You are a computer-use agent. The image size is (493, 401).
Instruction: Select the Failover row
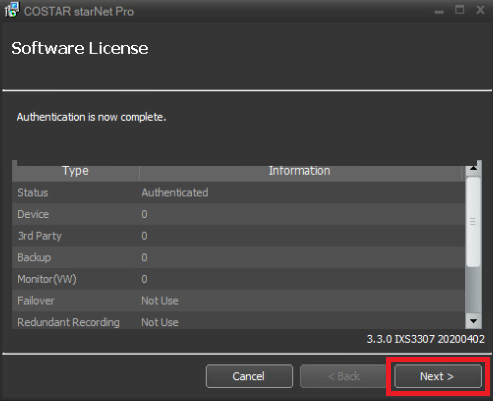(x=239, y=301)
